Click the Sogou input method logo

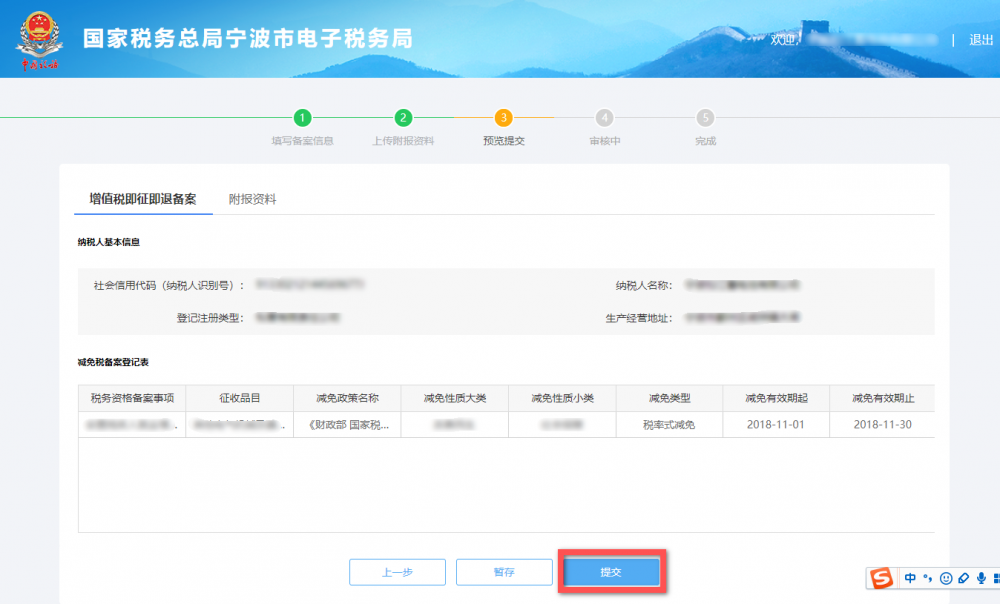pyautogui.click(x=882, y=578)
